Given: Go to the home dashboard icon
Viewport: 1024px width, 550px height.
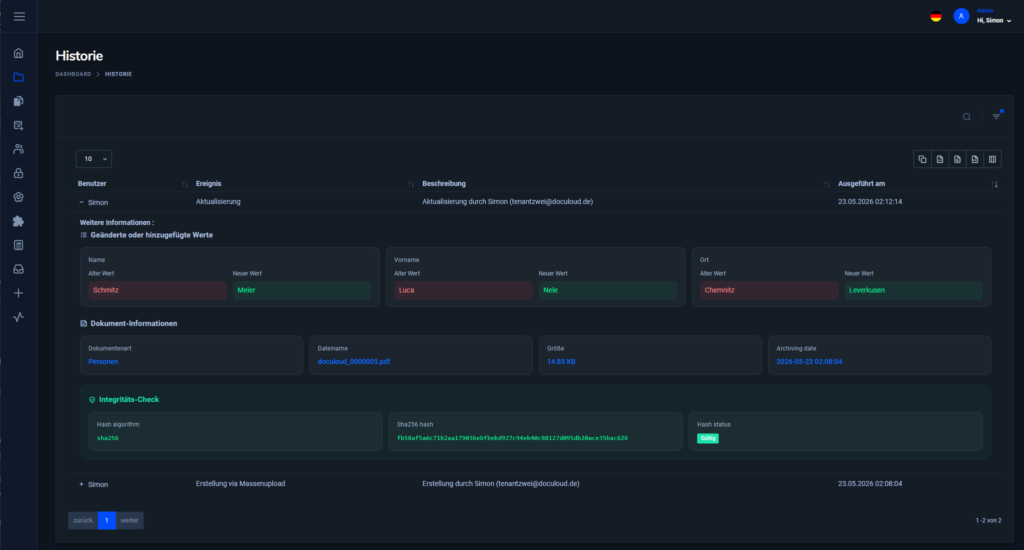Looking at the screenshot, I should (18, 53).
